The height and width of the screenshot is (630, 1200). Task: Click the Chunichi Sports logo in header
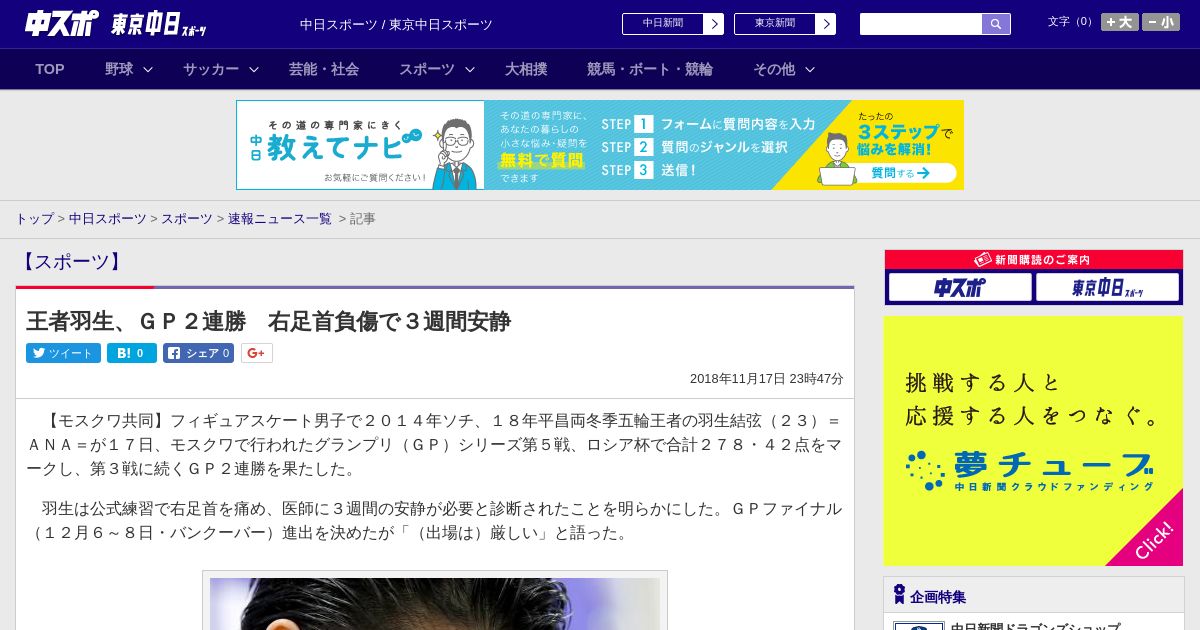[x=61, y=23]
